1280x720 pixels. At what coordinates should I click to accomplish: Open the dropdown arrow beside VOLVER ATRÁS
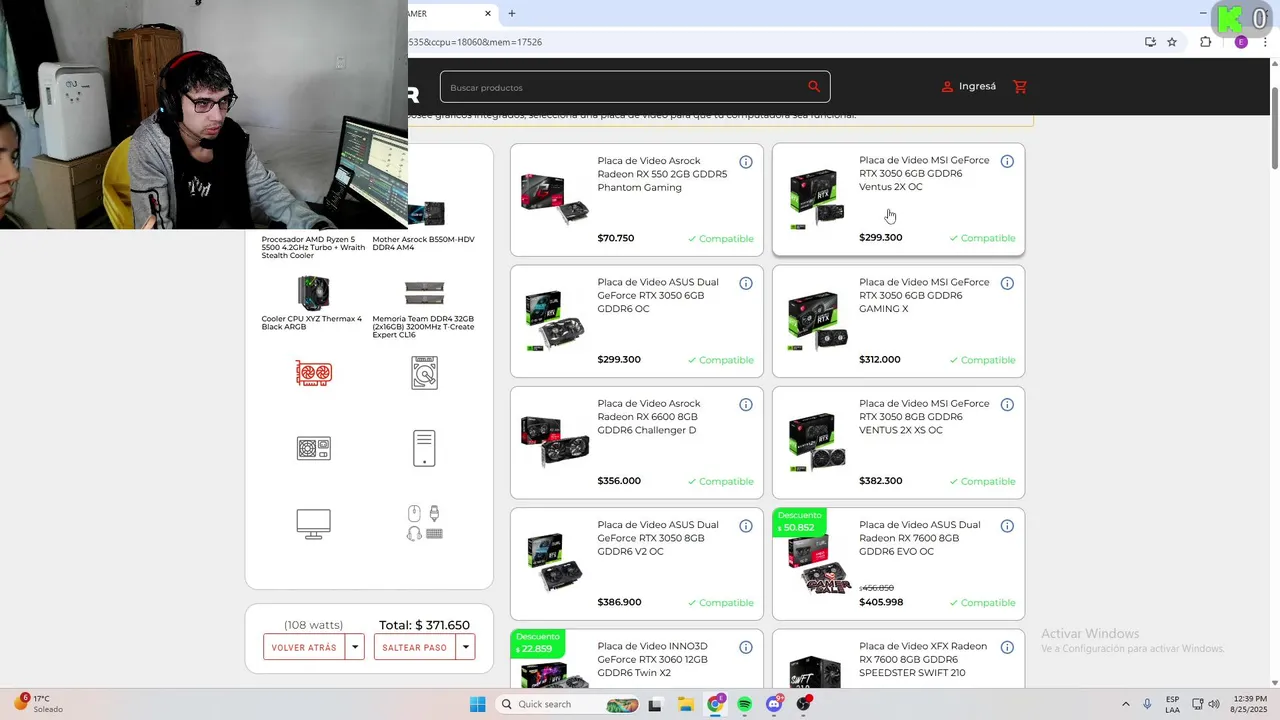coord(354,647)
